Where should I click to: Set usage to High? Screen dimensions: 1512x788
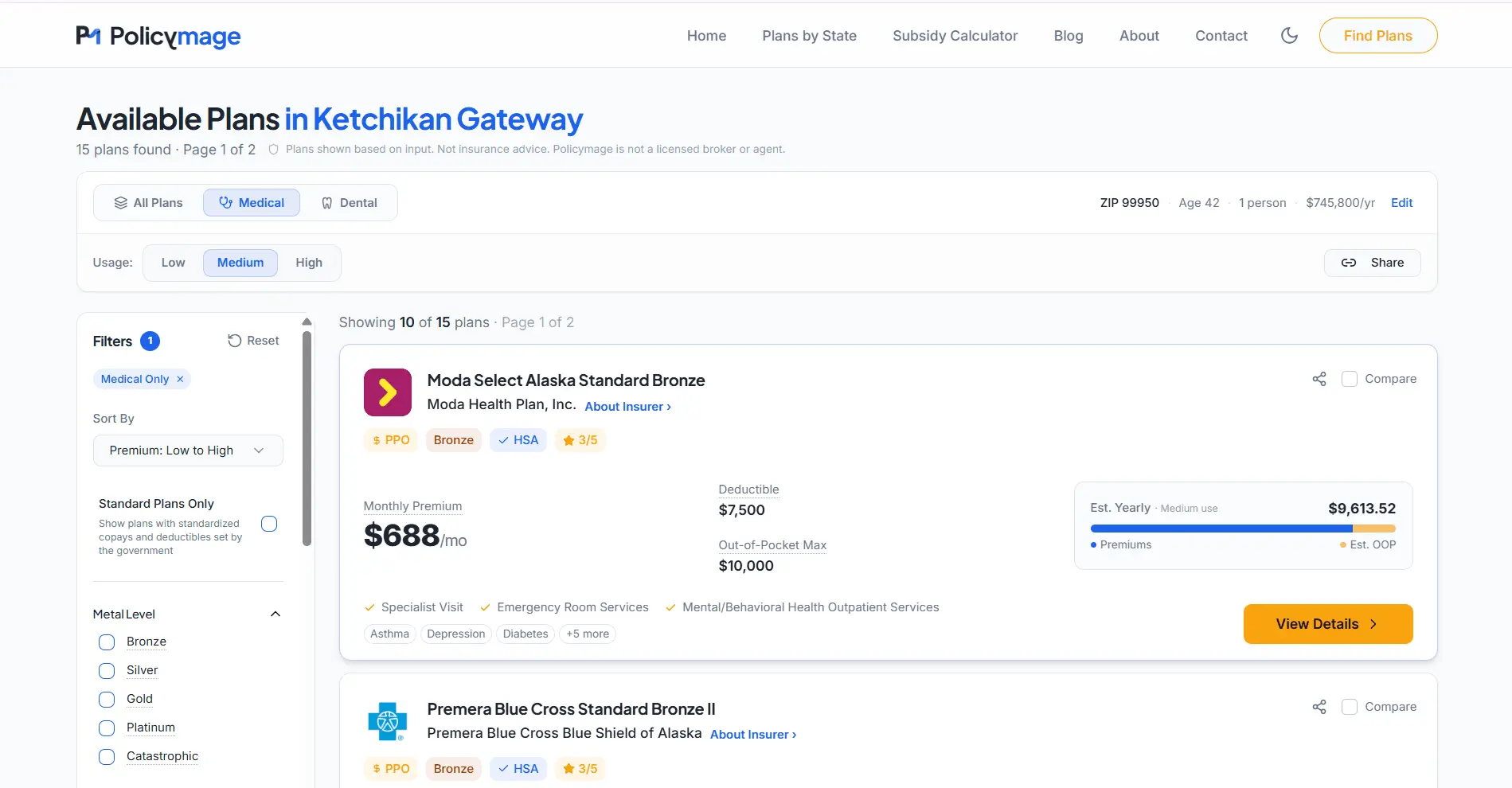(309, 263)
